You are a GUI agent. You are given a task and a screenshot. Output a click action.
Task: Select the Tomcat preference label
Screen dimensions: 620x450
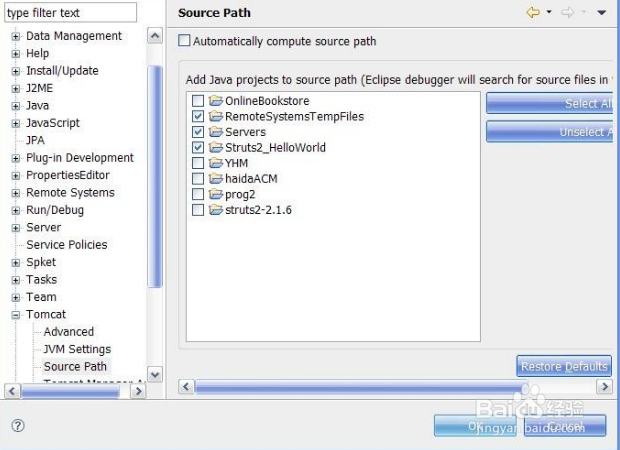tap(46, 314)
